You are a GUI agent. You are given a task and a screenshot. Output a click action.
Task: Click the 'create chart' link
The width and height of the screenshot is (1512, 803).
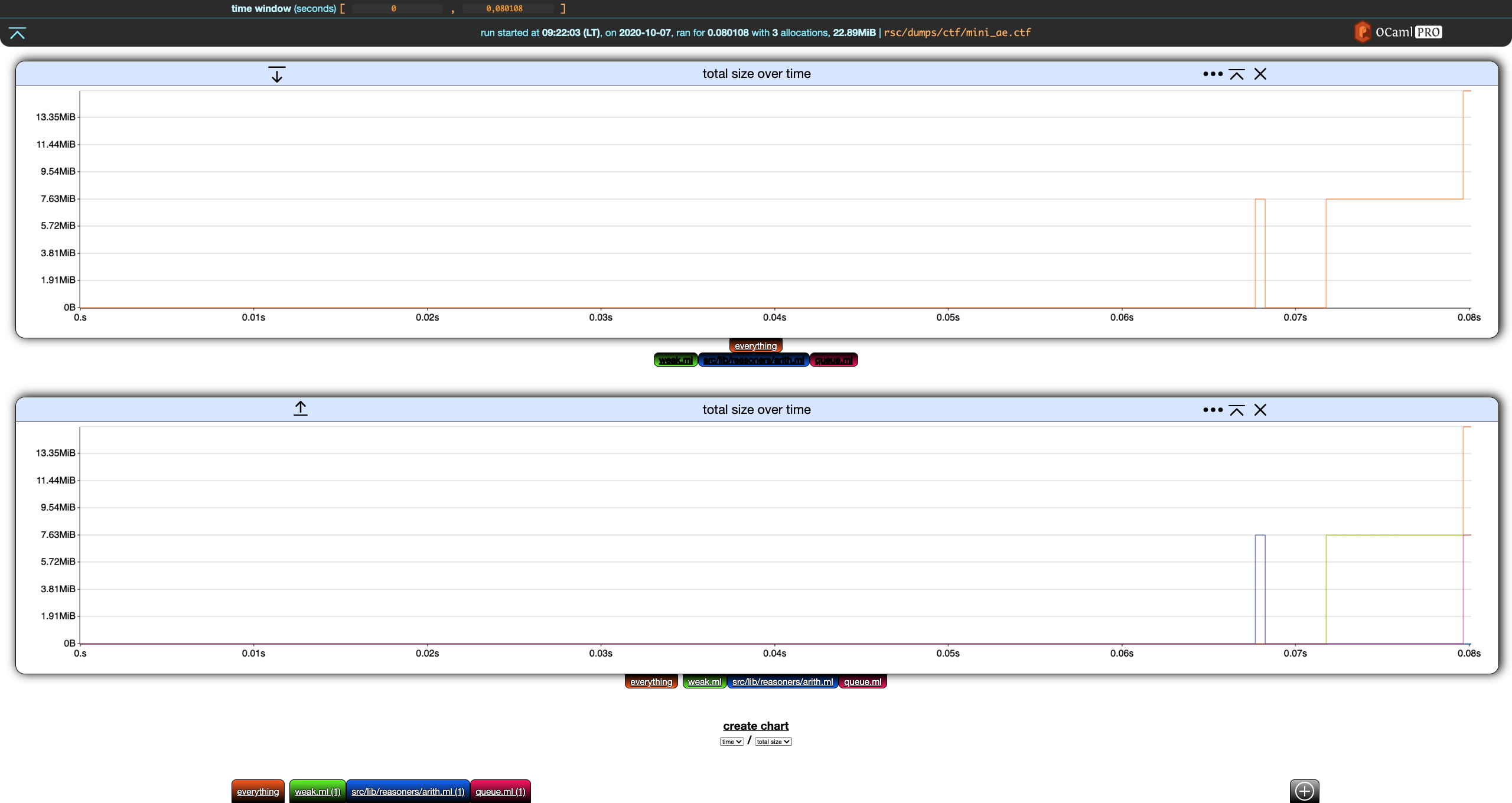pos(756,726)
